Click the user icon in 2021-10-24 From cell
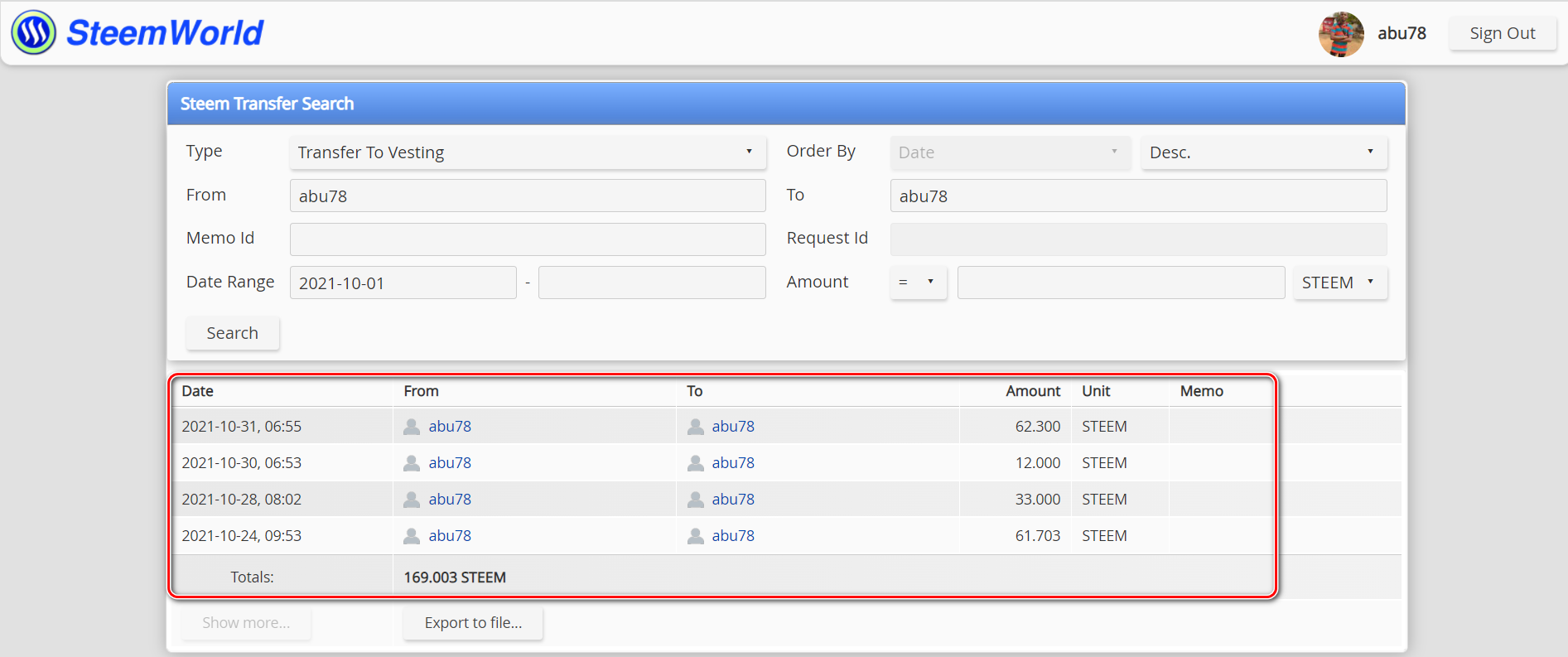This screenshot has height=657, width=1568. [412, 536]
